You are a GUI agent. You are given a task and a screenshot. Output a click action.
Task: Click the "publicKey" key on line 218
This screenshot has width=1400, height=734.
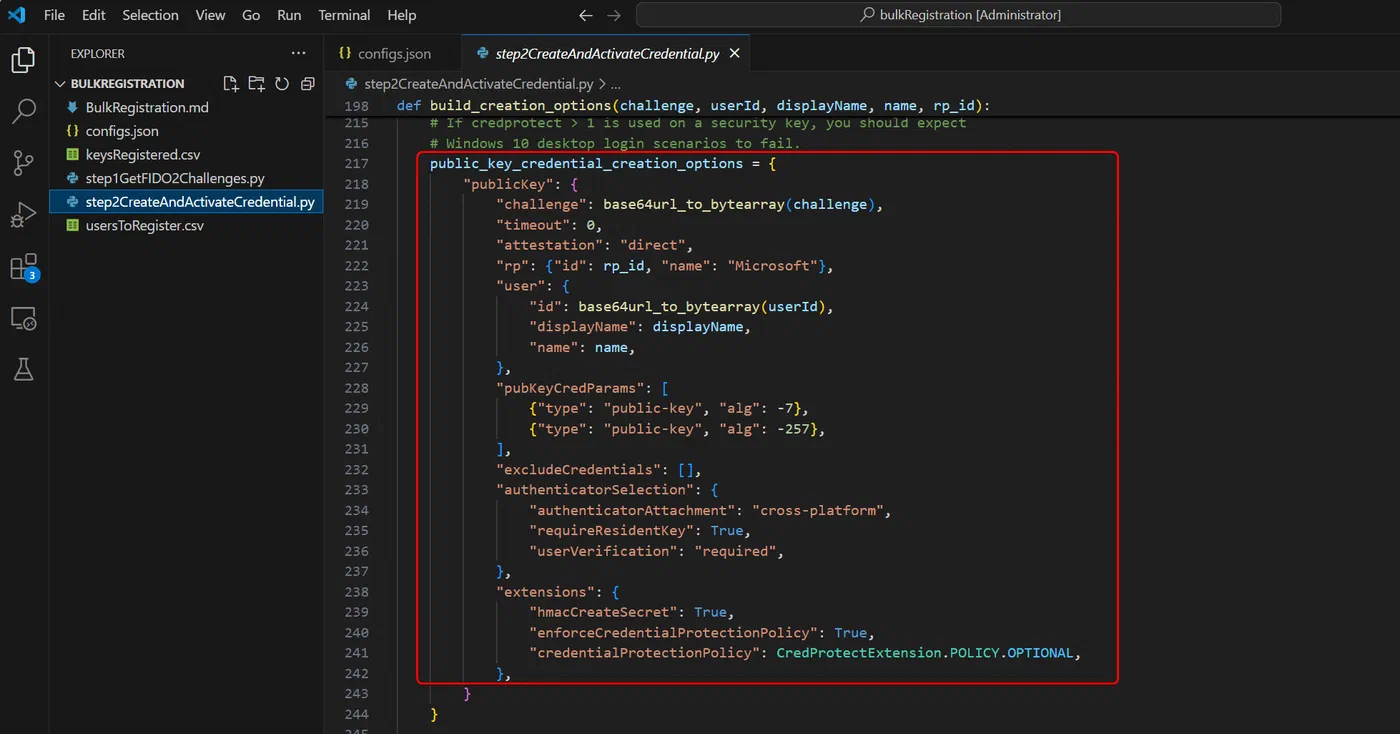coord(508,184)
